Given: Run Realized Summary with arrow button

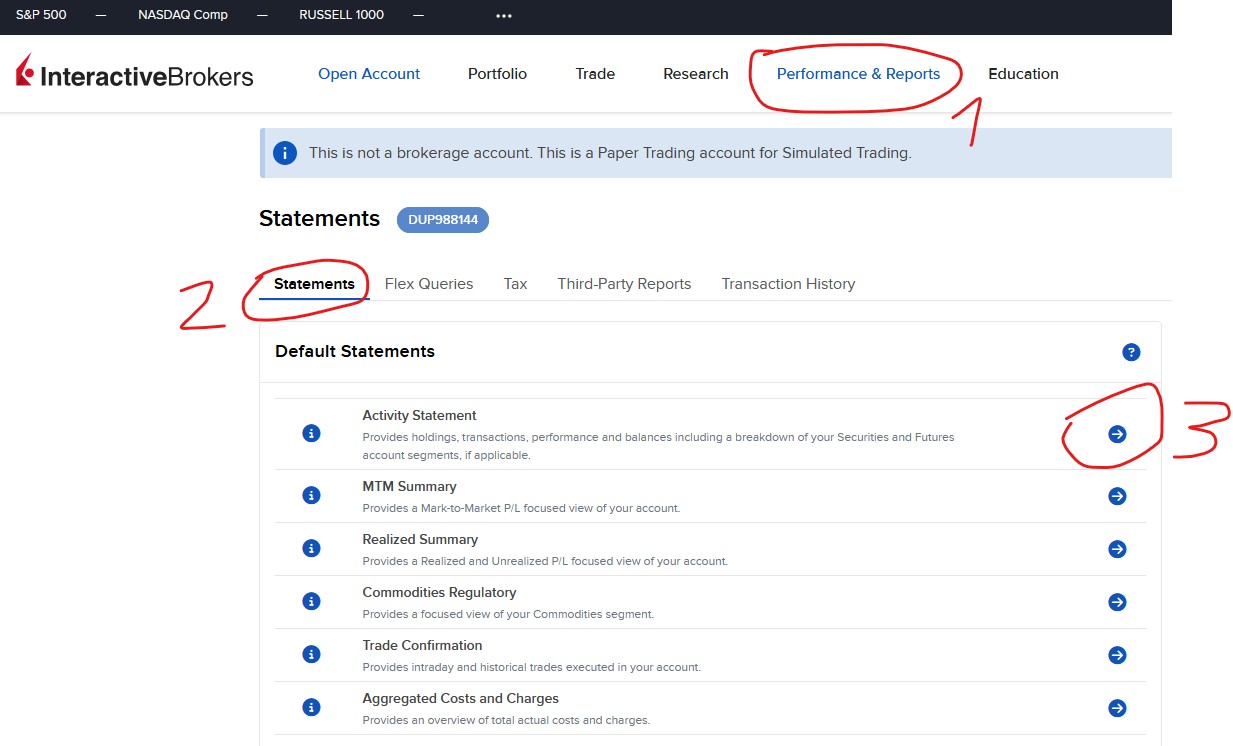Looking at the screenshot, I should pos(1117,549).
